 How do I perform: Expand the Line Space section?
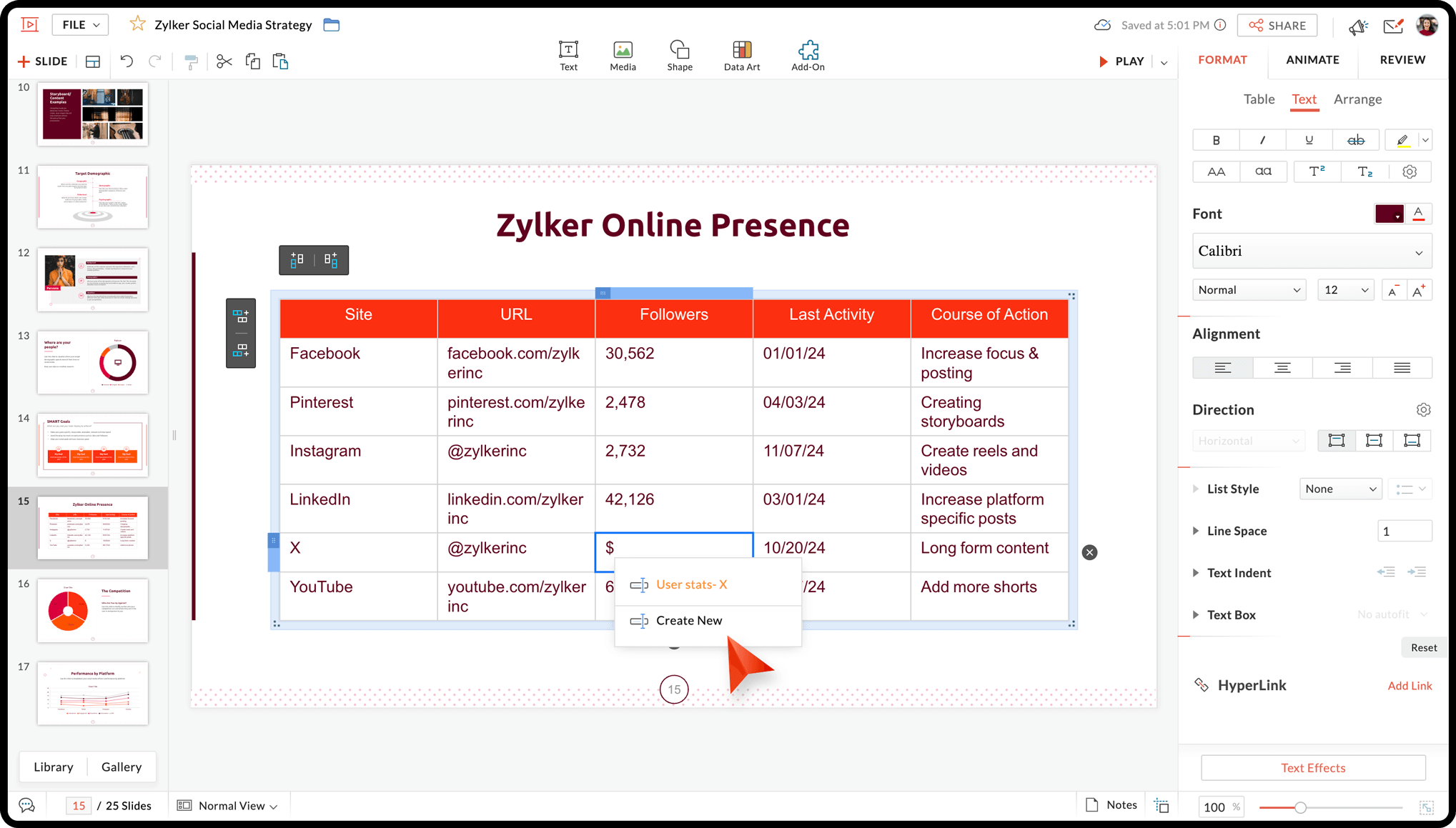pos(1196,531)
